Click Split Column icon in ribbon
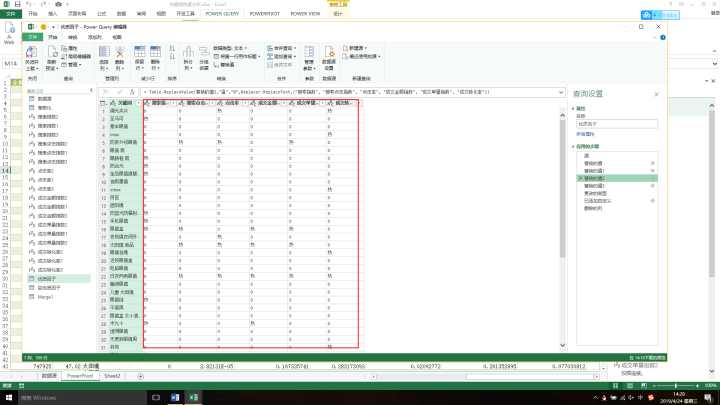 tap(188, 51)
